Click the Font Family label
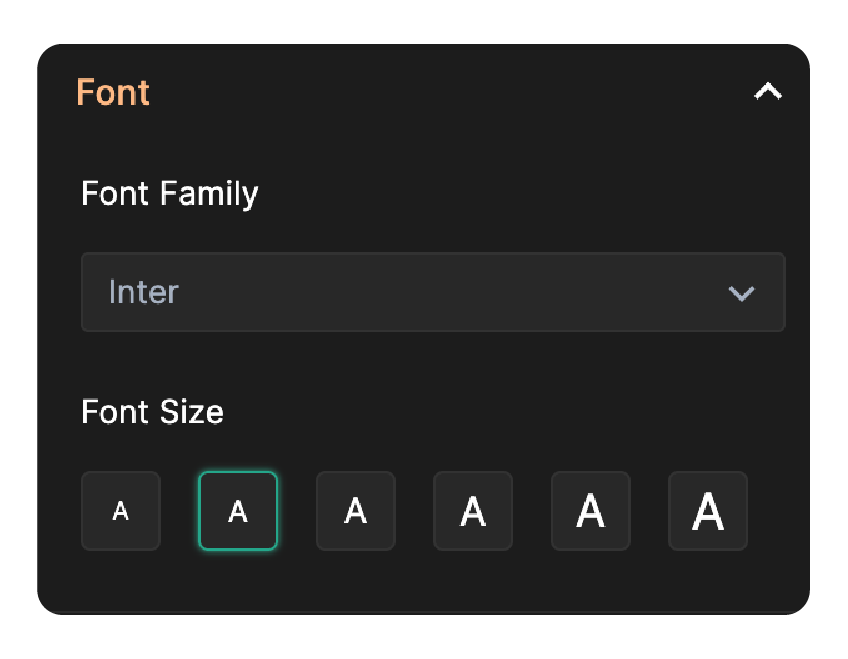Viewport: 848px width, 659px height. [x=169, y=194]
